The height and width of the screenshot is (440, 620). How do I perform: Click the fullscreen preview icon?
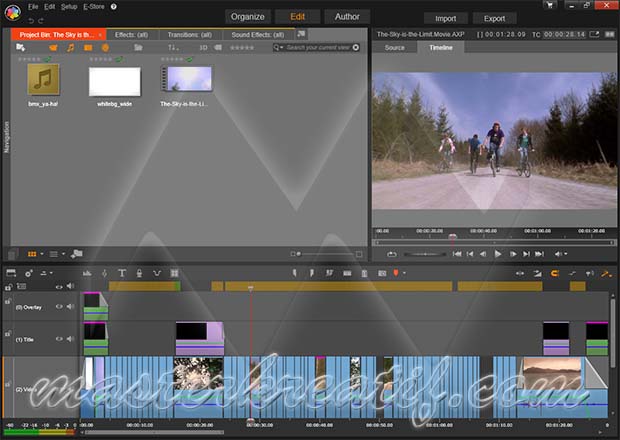pyautogui.click(x=594, y=34)
